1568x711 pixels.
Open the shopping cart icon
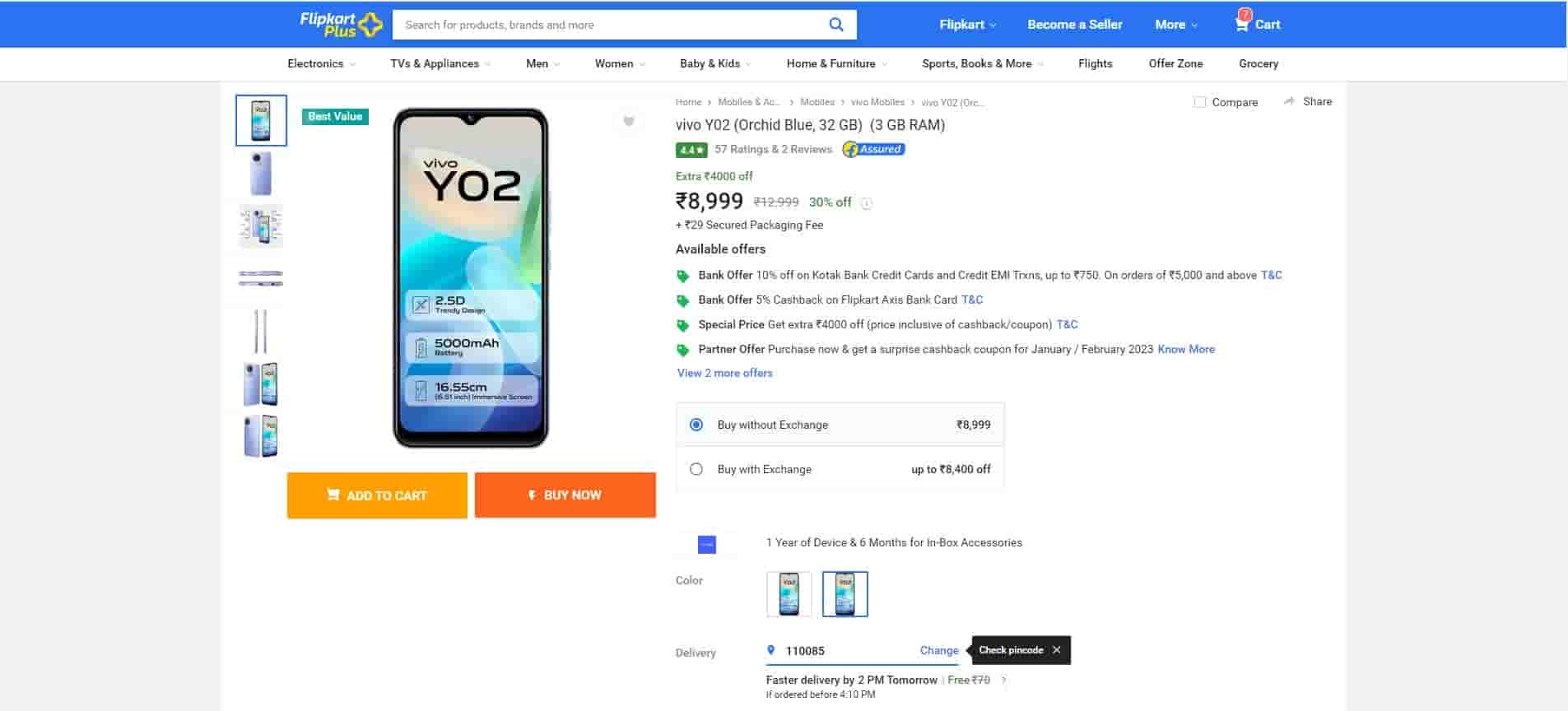click(1241, 23)
